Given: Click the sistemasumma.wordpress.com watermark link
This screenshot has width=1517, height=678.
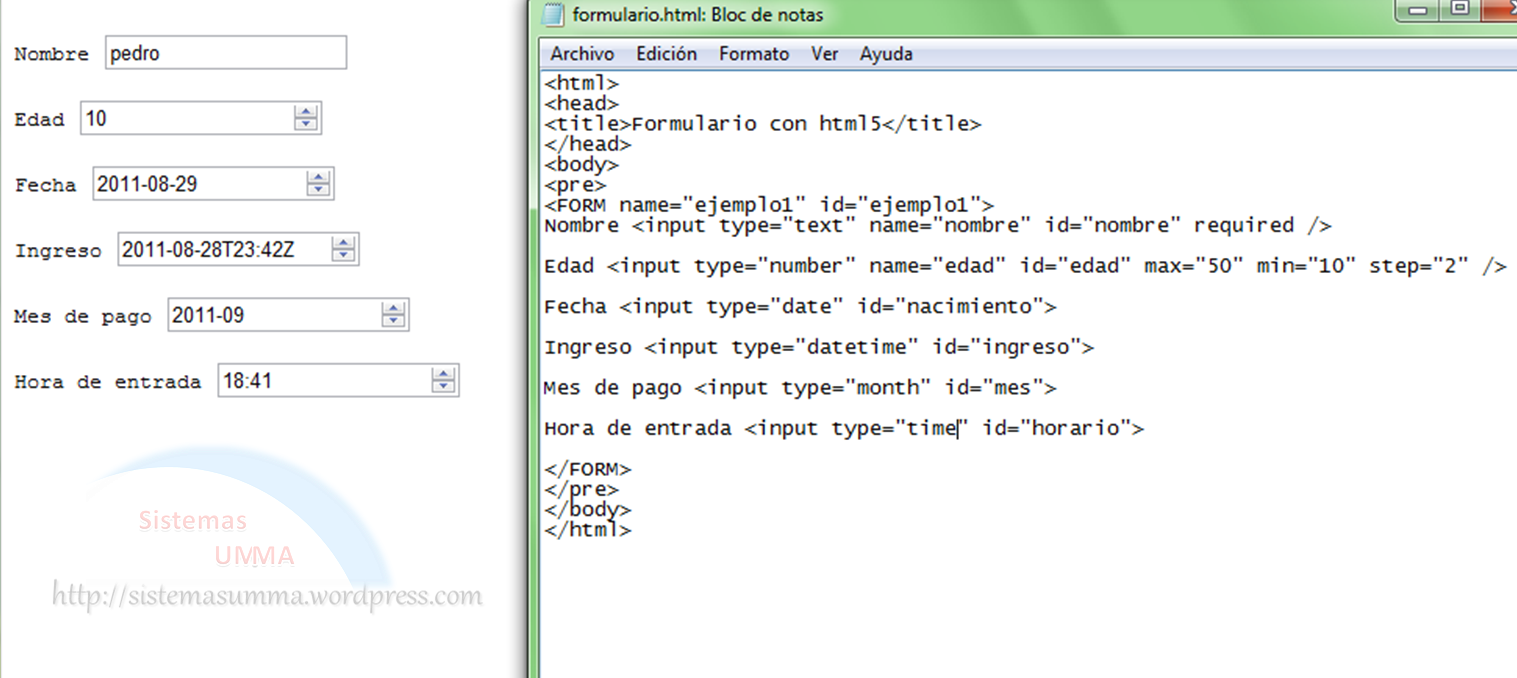Looking at the screenshot, I should [267, 597].
